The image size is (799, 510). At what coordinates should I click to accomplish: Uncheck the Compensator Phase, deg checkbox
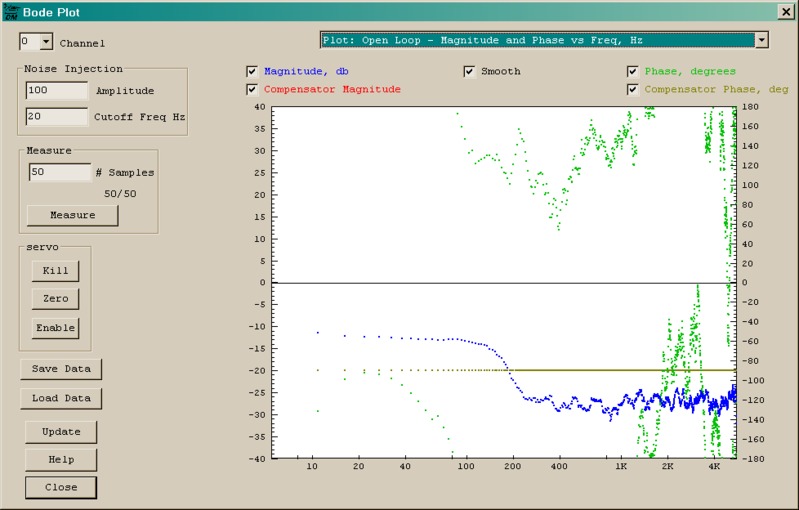click(633, 90)
